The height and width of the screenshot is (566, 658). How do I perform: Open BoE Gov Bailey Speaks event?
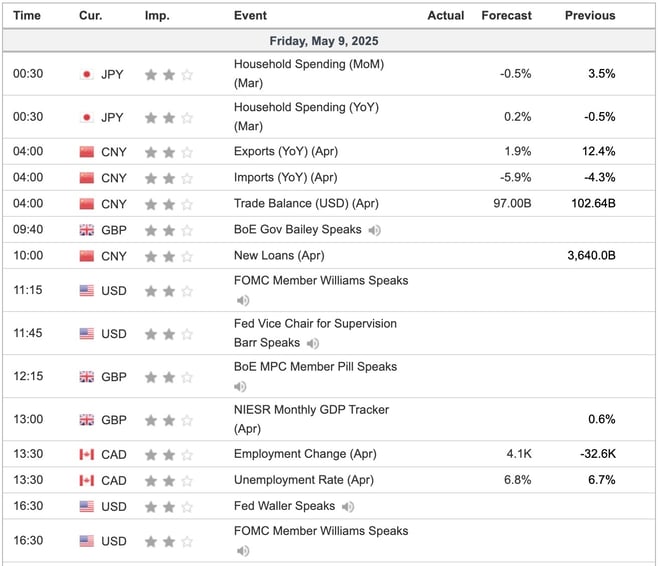click(x=298, y=229)
